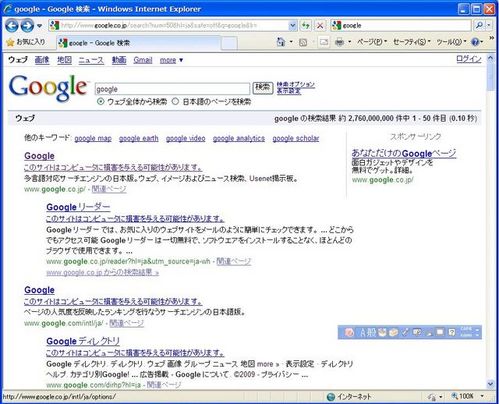
Task: Click the ログイン link
Action: point(469,59)
